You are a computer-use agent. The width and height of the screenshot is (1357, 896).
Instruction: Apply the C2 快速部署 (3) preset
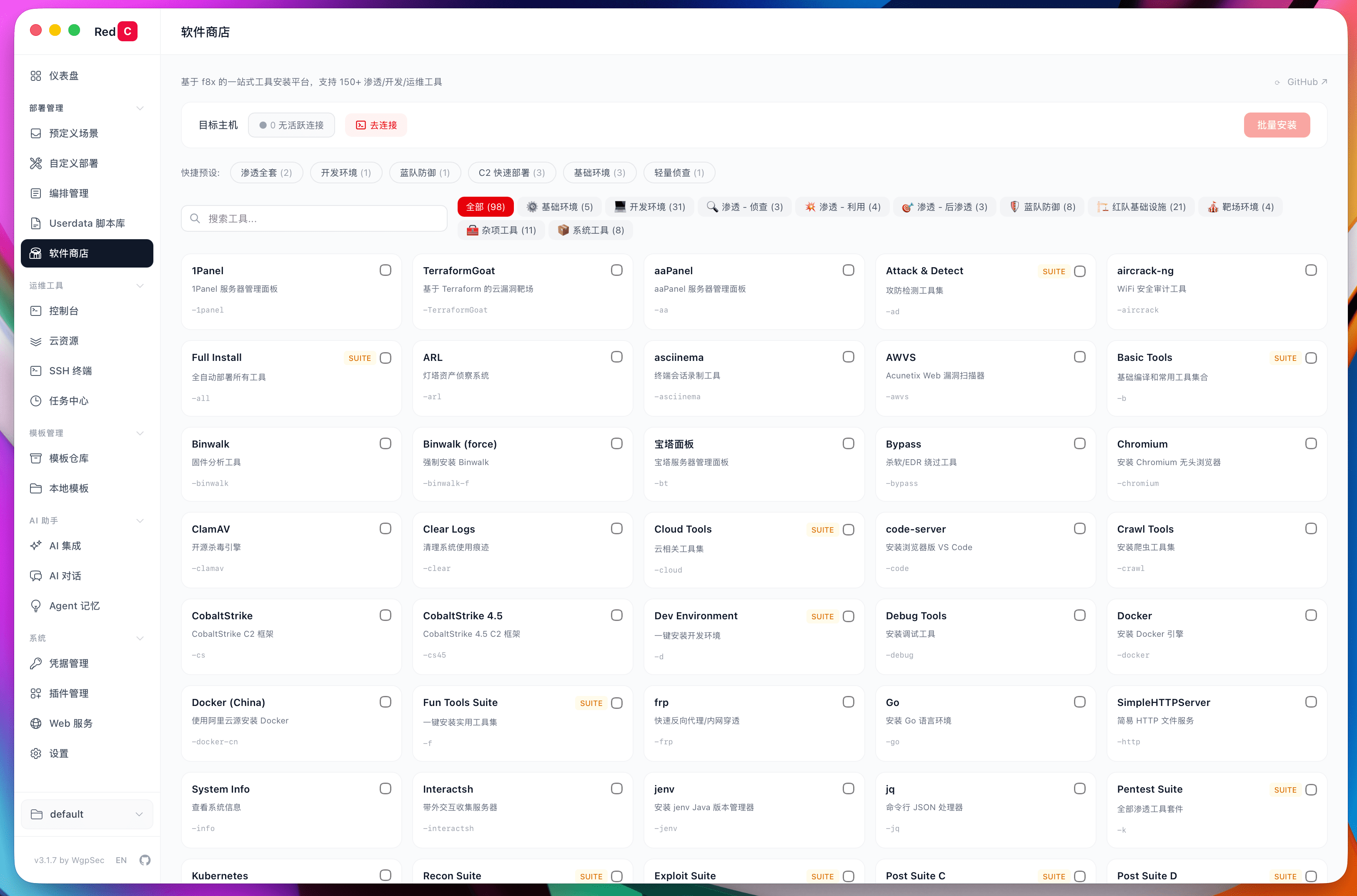tap(512, 173)
